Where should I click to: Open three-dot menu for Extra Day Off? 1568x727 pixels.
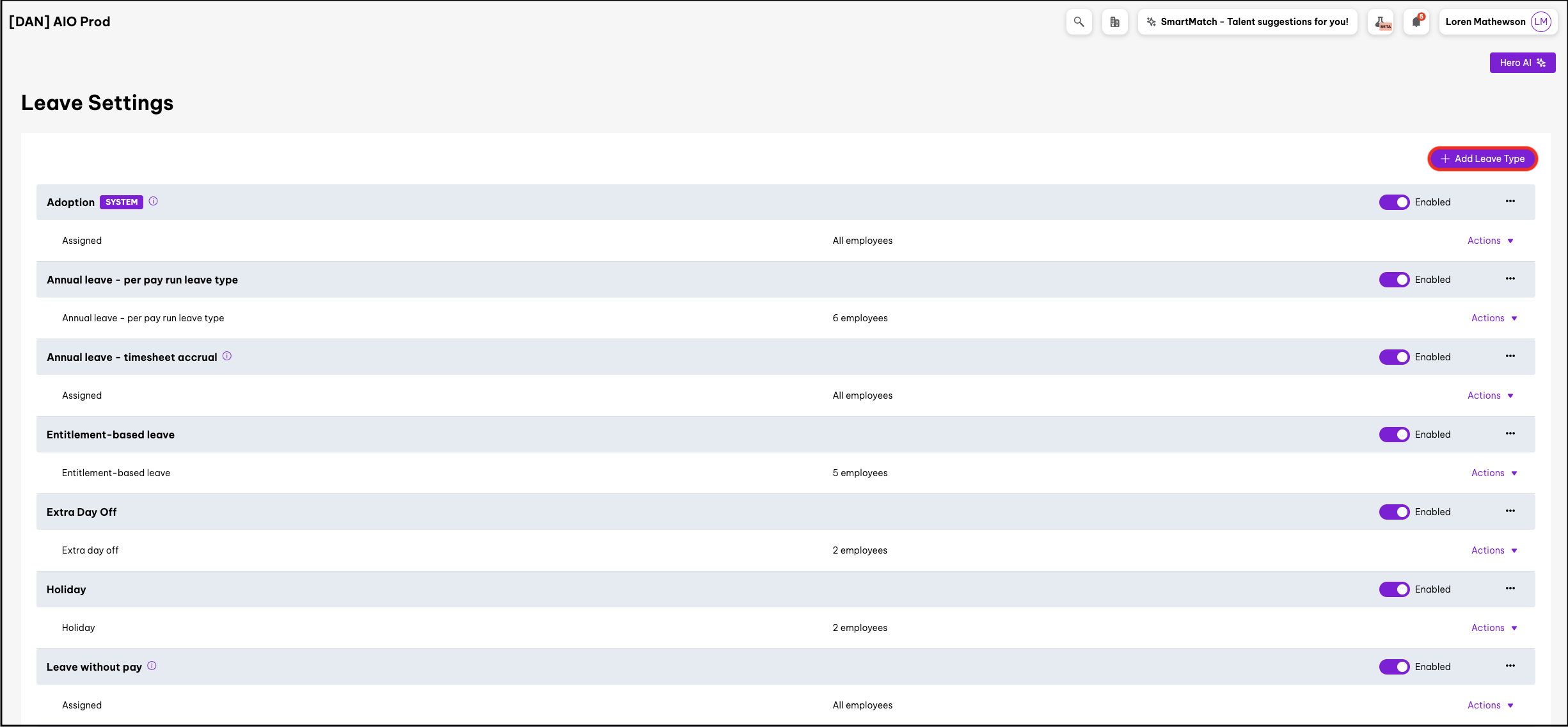tap(1510, 511)
